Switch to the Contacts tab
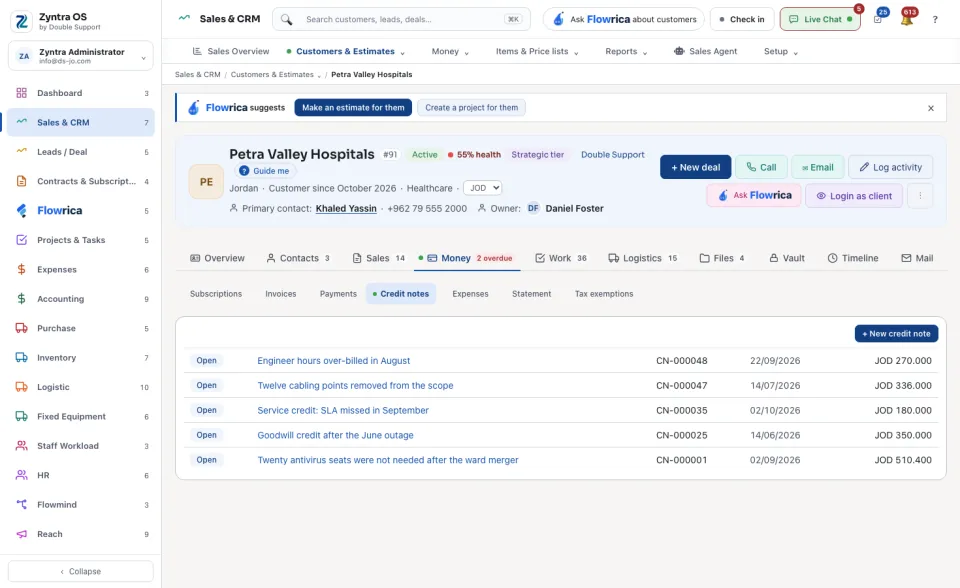 click(x=298, y=258)
